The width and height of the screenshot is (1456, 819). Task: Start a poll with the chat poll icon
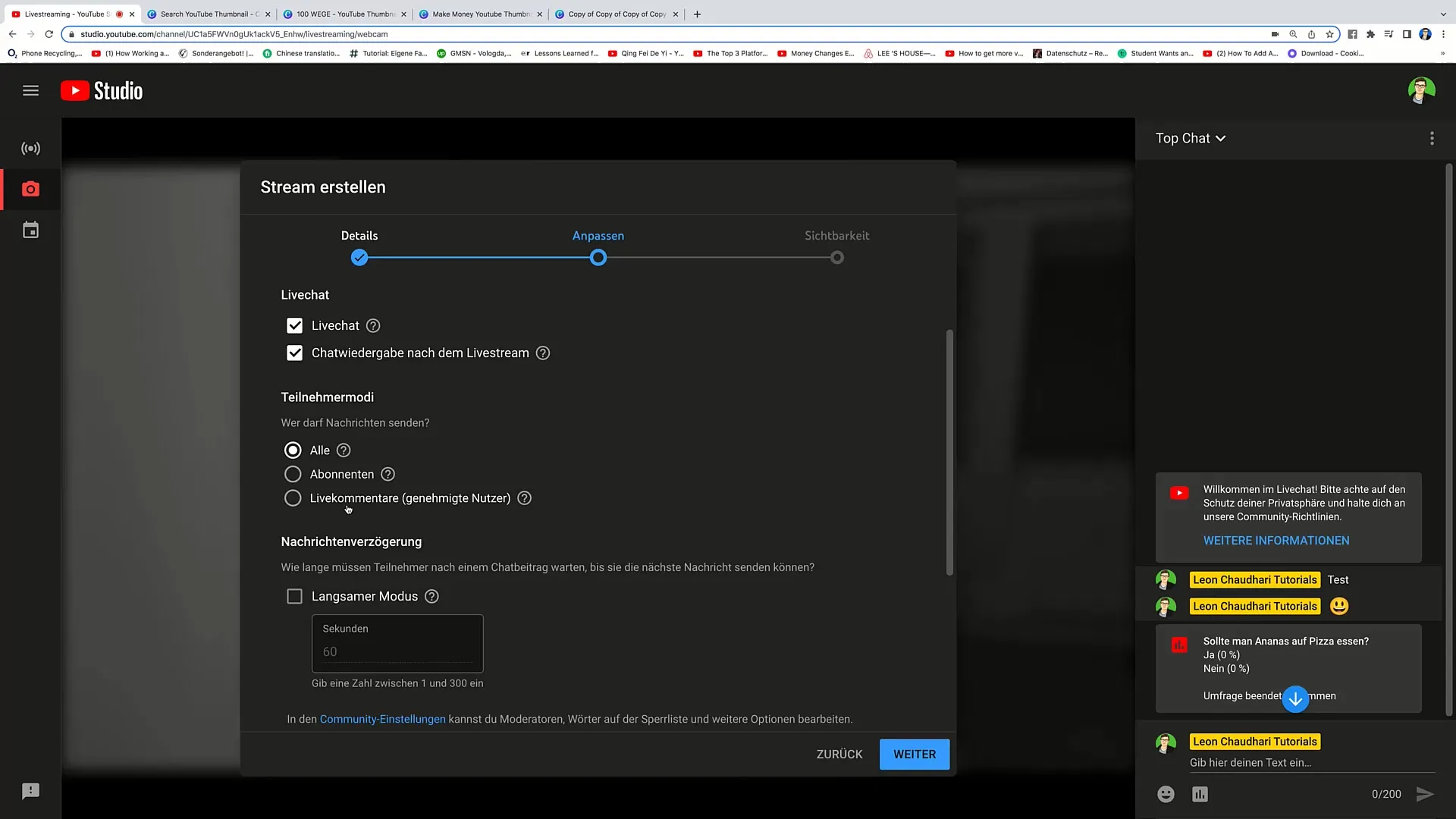[x=1200, y=794]
